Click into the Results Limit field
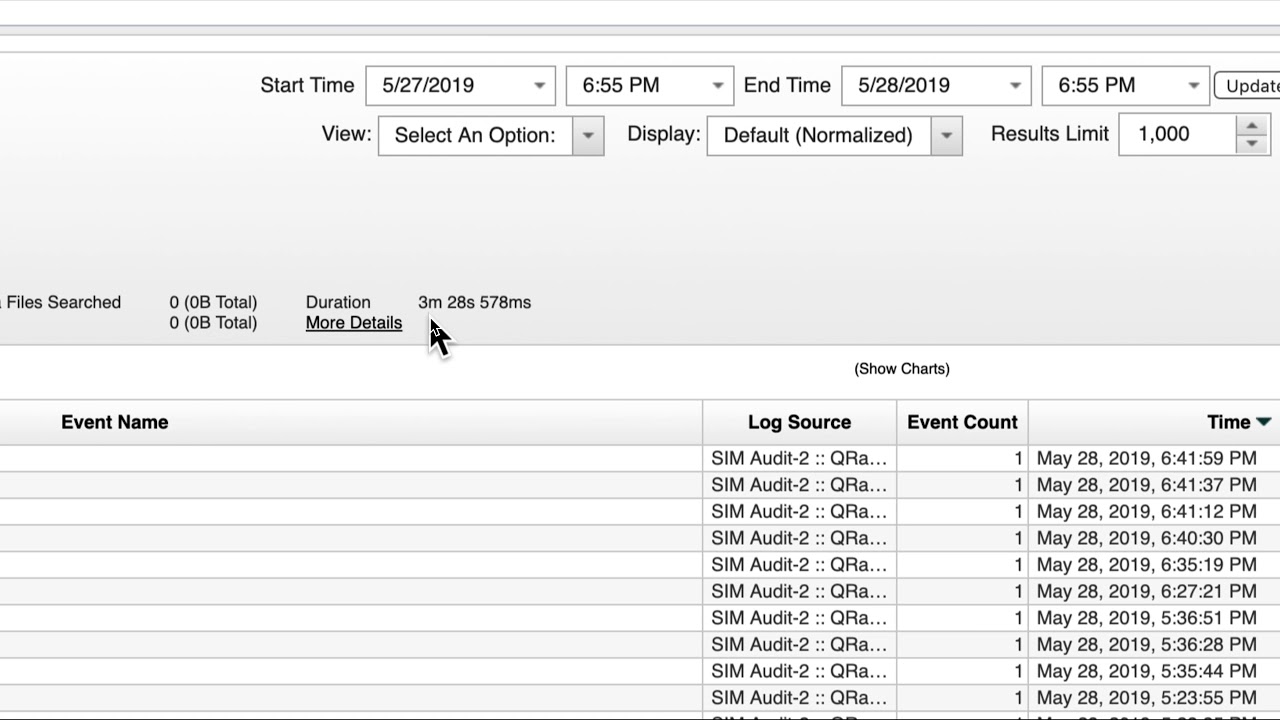Image resolution: width=1280 pixels, height=720 pixels. tap(1177, 135)
